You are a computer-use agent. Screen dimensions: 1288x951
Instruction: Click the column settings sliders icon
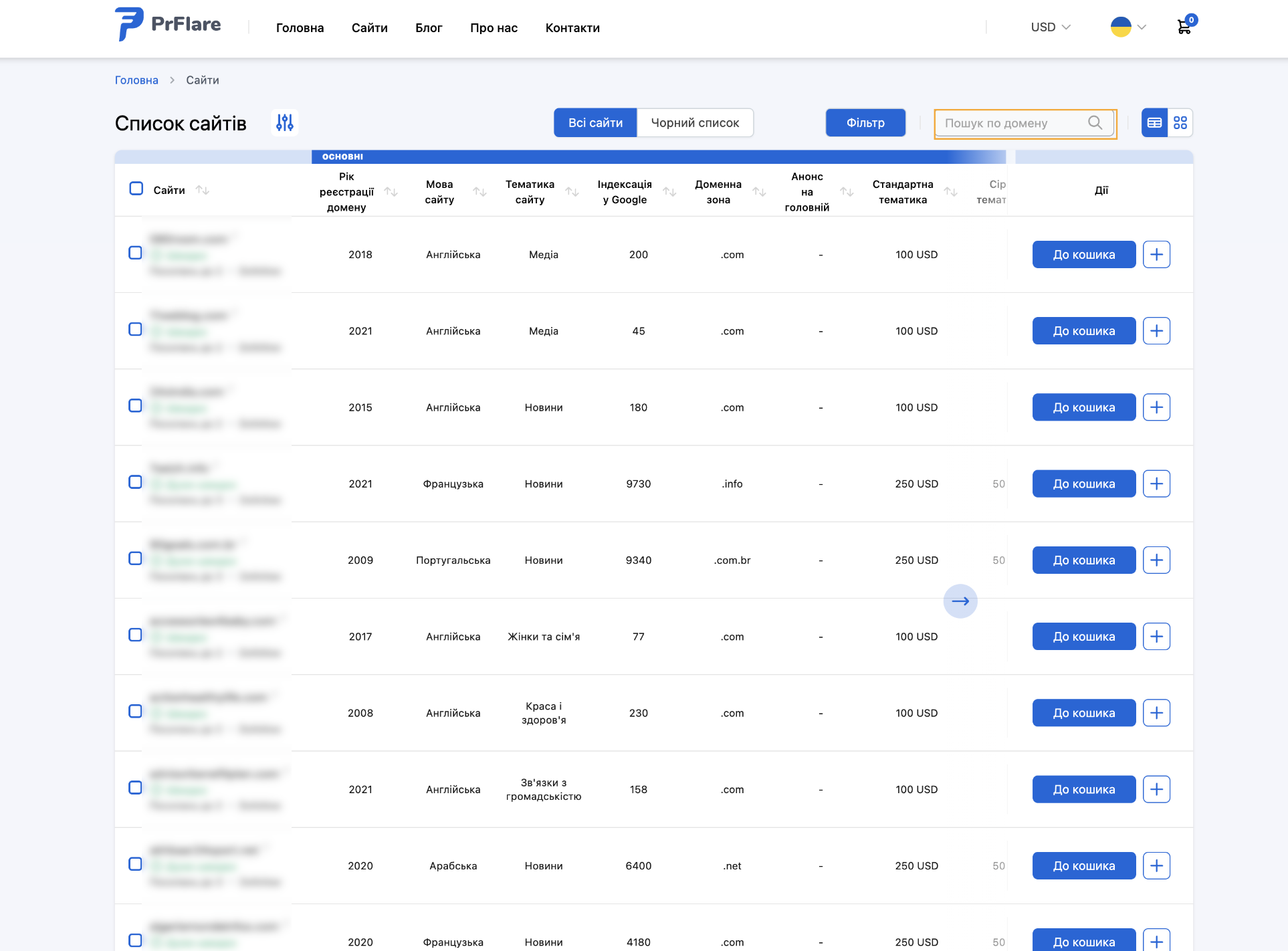[x=285, y=122]
